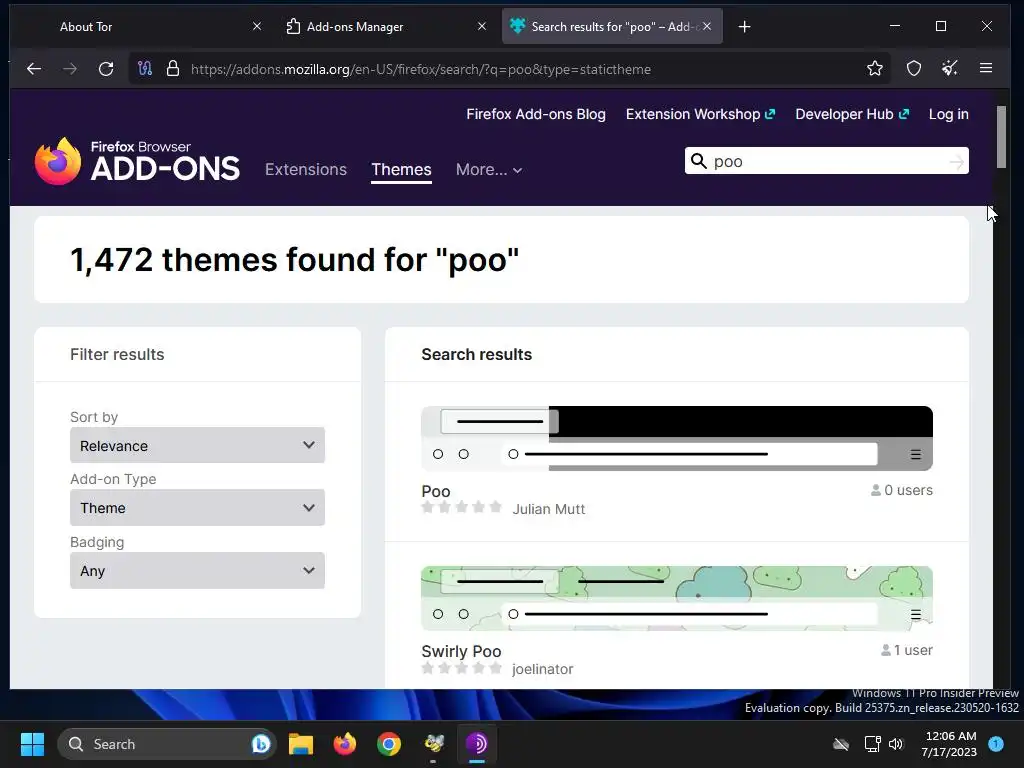
Task: Open the clock and date panel
Action: point(950,744)
